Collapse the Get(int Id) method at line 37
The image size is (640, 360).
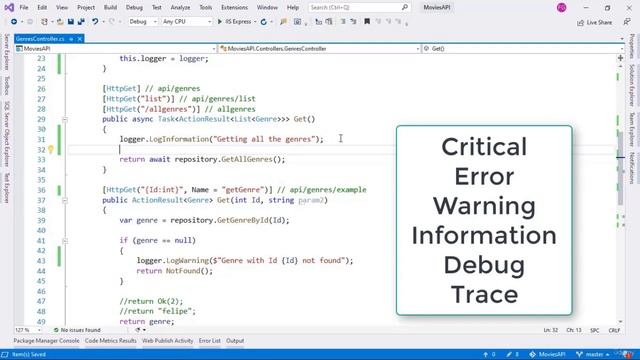(64, 200)
